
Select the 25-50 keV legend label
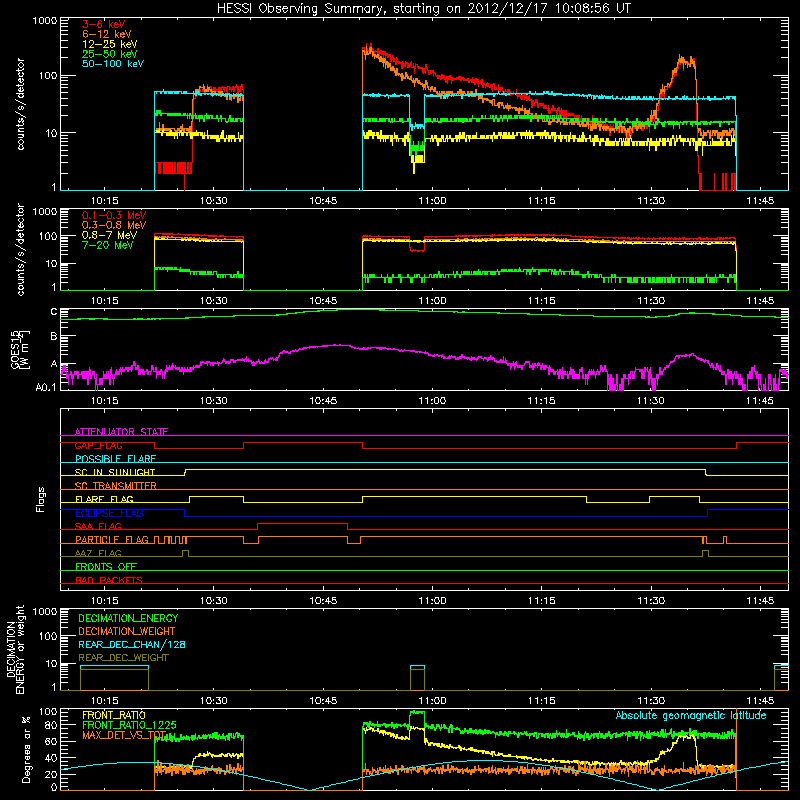pos(110,54)
